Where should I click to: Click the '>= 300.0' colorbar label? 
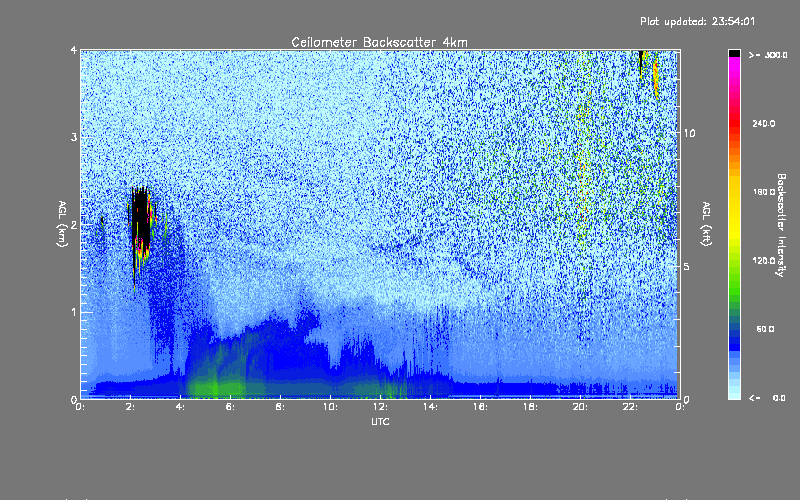tap(768, 55)
